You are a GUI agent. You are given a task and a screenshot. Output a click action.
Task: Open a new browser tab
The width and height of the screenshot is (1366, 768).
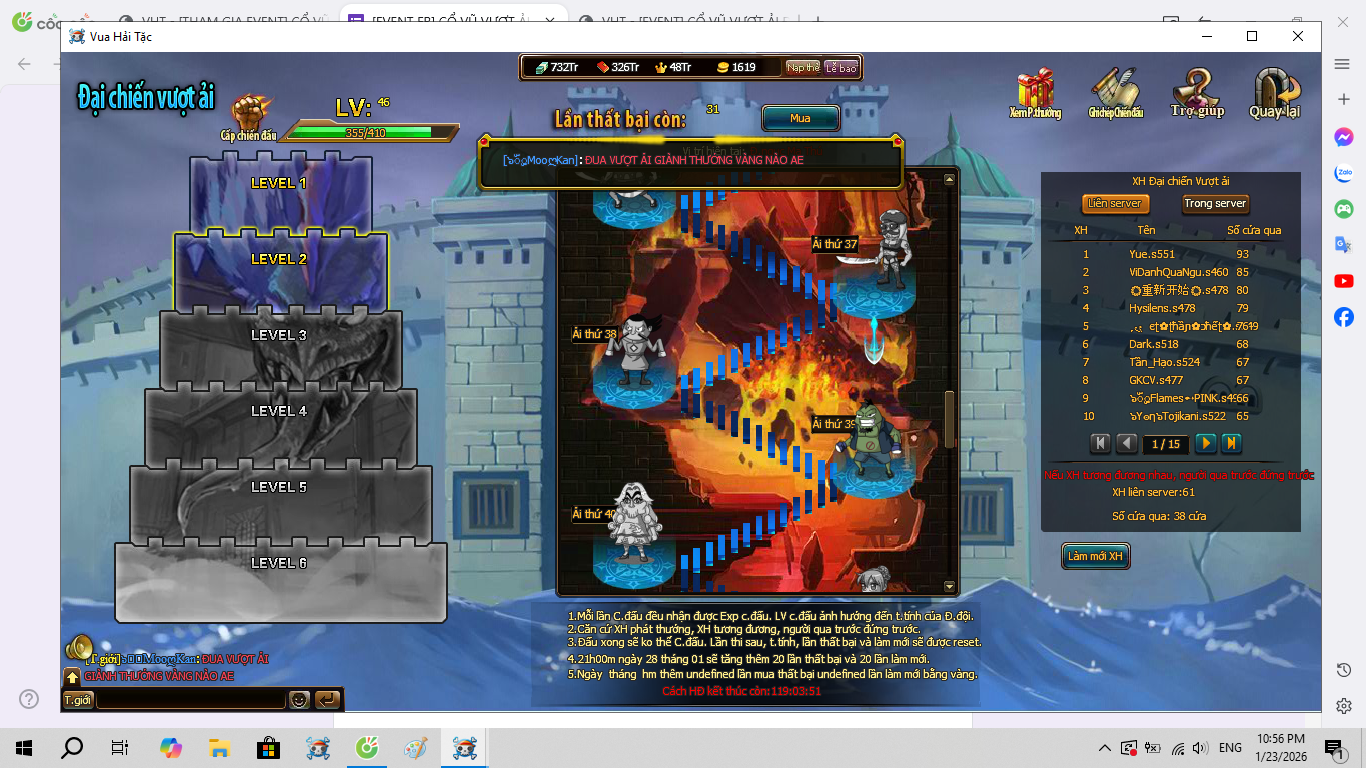pyautogui.click(x=817, y=21)
